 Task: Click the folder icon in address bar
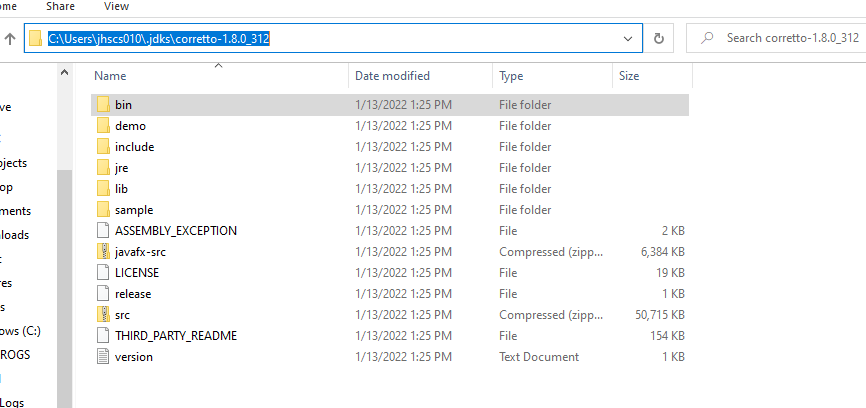[x=35, y=38]
